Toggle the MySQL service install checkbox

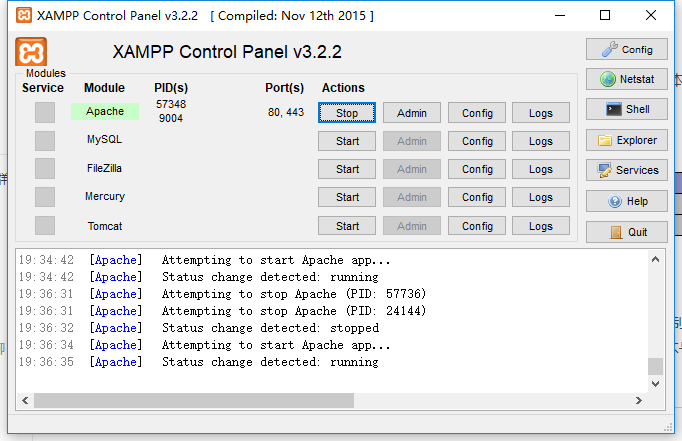pyautogui.click(x=45, y=141)
